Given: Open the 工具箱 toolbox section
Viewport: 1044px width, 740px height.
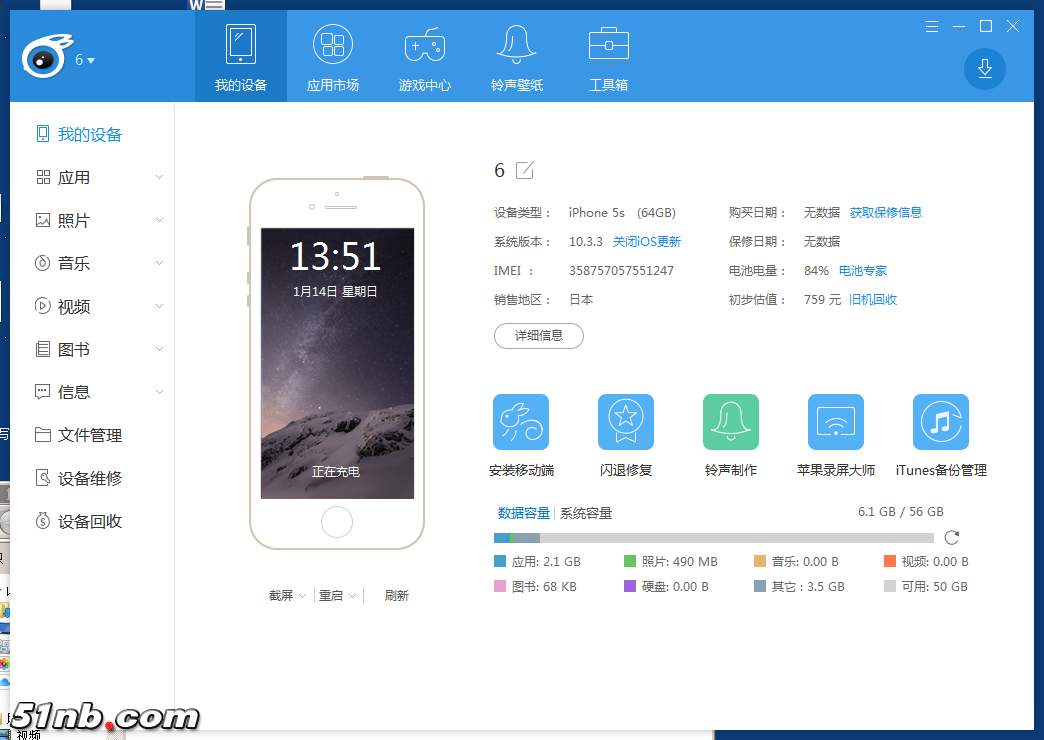Looking at the screenshot, I should (x=608, y=57).
